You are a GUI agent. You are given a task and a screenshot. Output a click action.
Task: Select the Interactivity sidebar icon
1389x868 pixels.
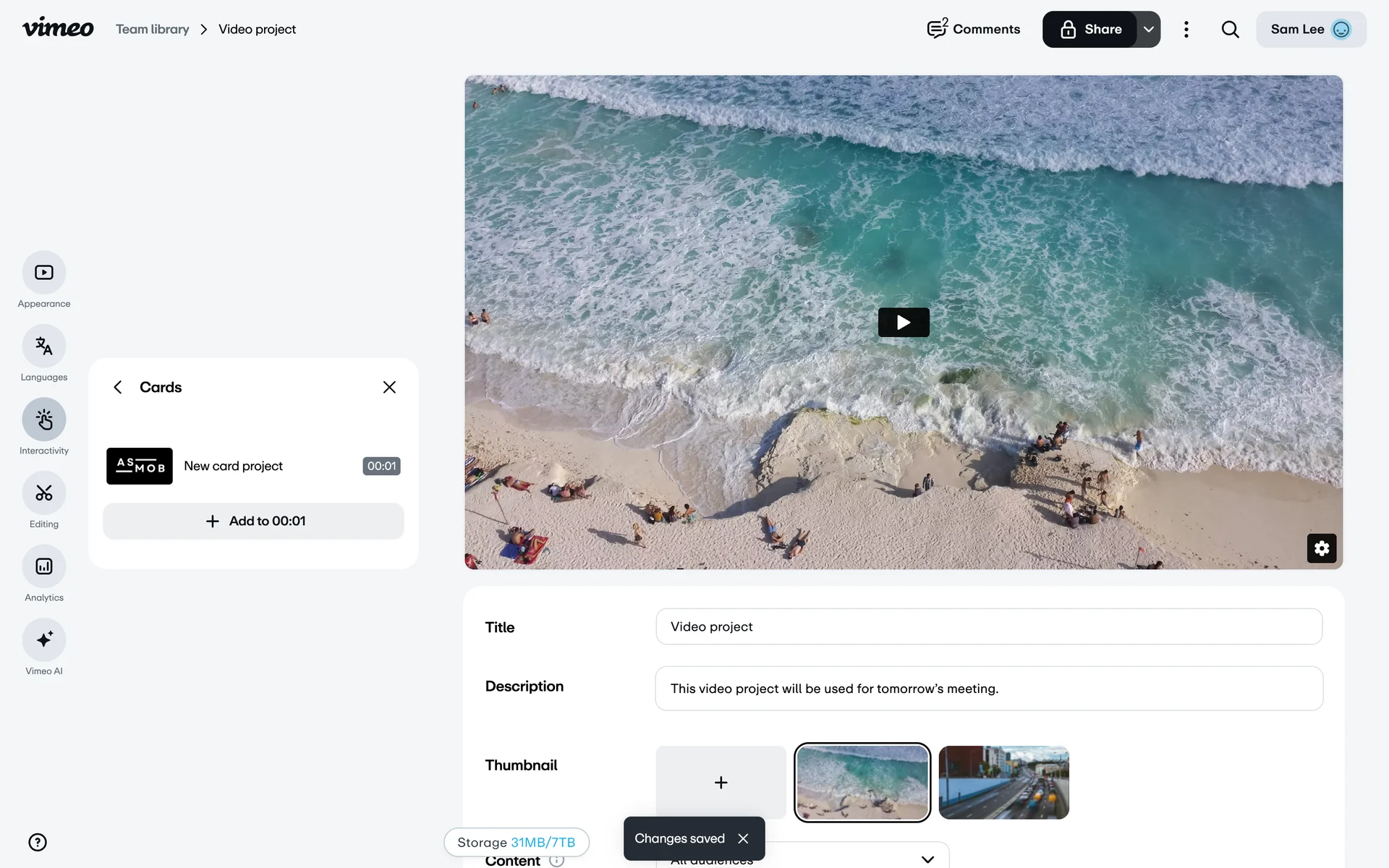click(x=44, y=420)
